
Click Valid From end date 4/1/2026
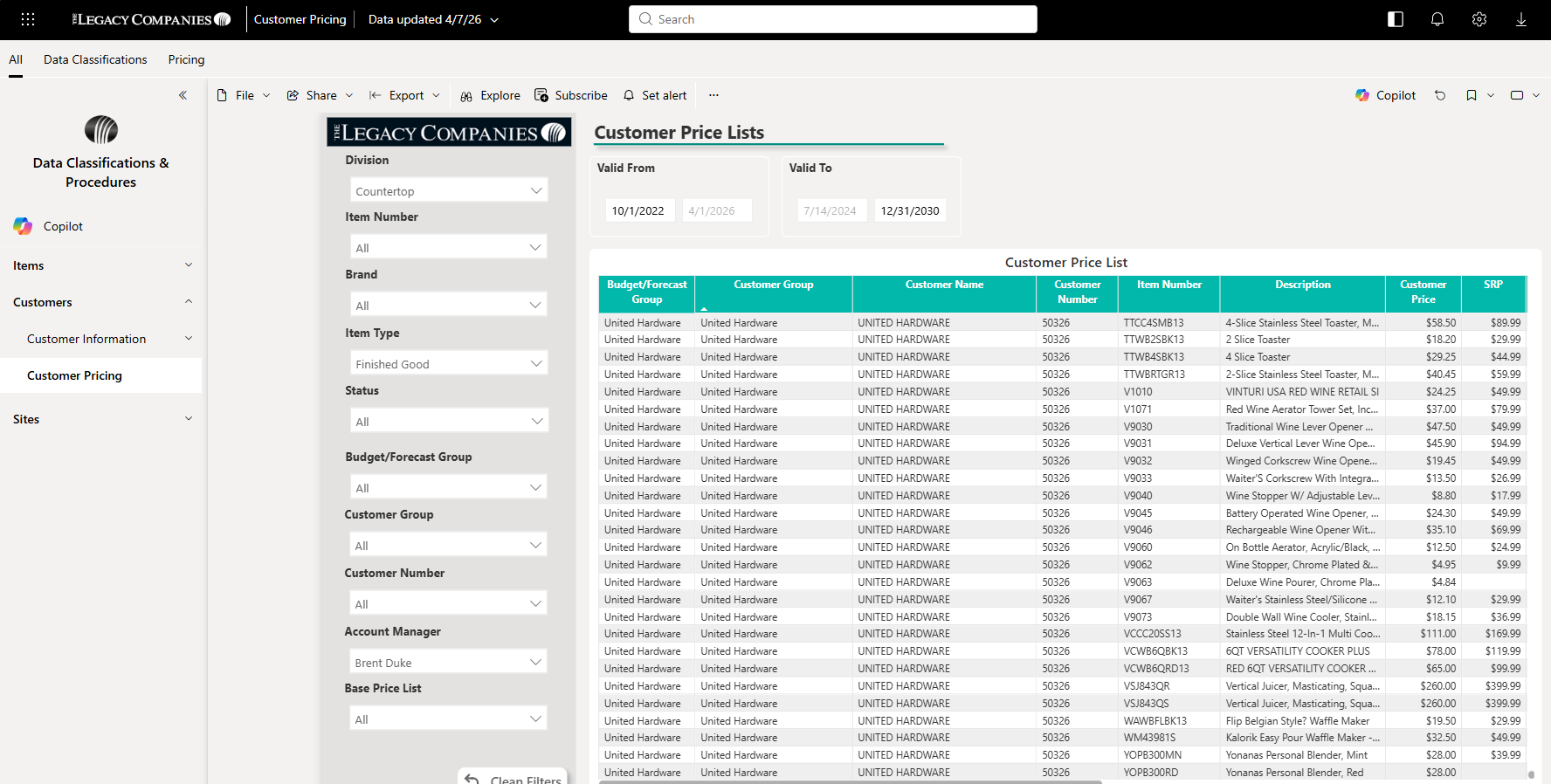(717, 210)
